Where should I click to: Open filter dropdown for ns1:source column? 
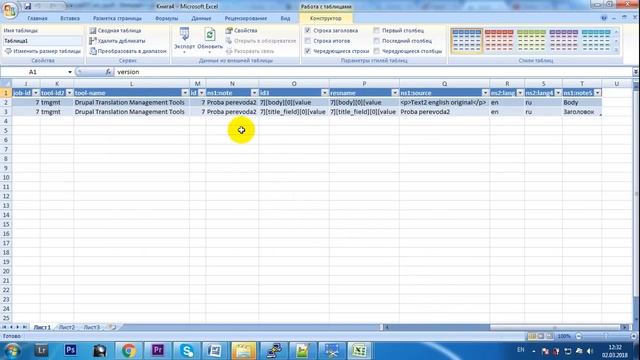click(x=485, y=93)
